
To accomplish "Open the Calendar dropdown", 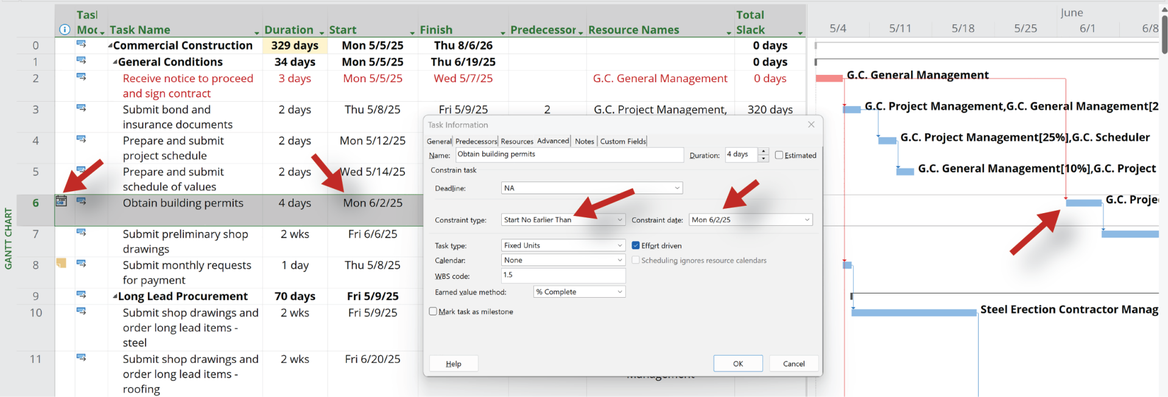I will (620, 260).
